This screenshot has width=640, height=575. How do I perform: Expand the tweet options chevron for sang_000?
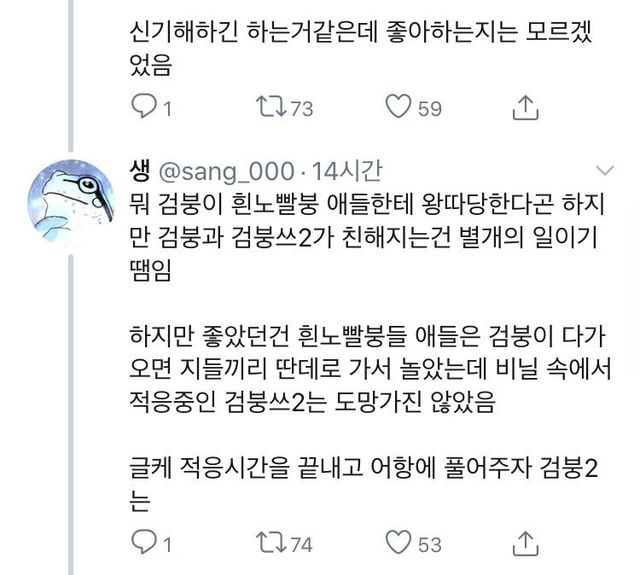[x=604, y=169]
